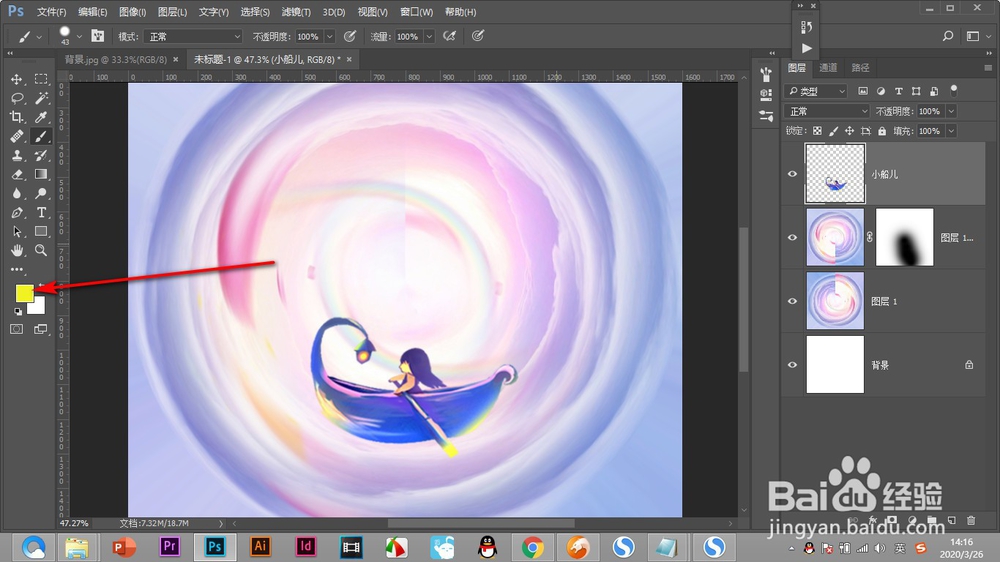The height and width of the screenshot is (562, 1000).
Task: Select the Dodge tool
Action: (41, 193)
